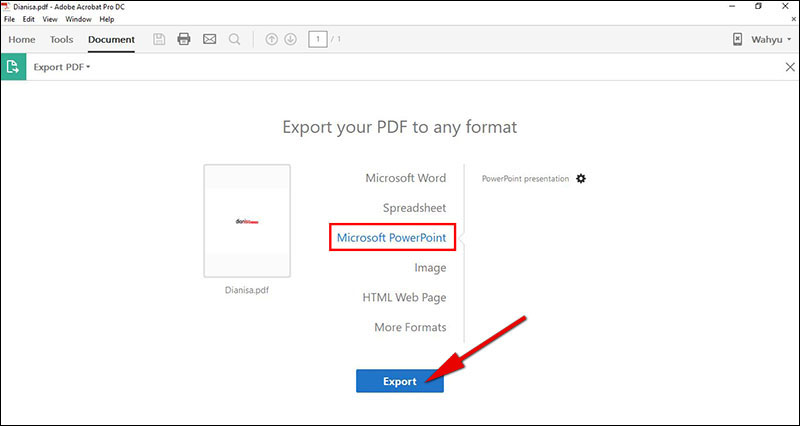The height and width of the screenshot is (426, 800).
Task: Open PowerPoint presentation settings gear
Action: click(581, 179)
